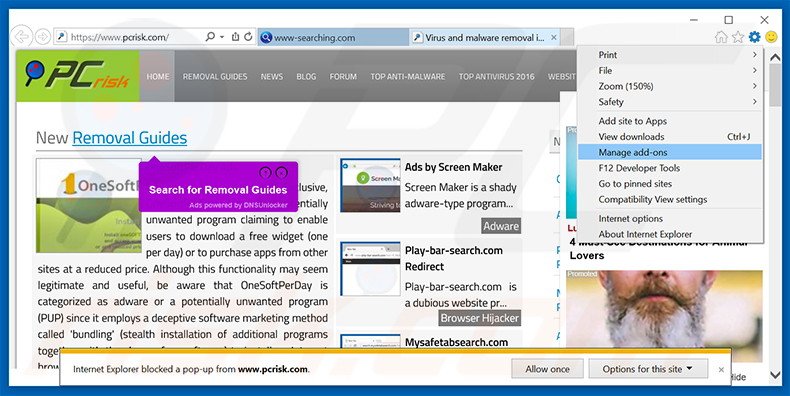Click Play-bar-search article thumbnail
790x396 pixels.
tap(370, 269)
